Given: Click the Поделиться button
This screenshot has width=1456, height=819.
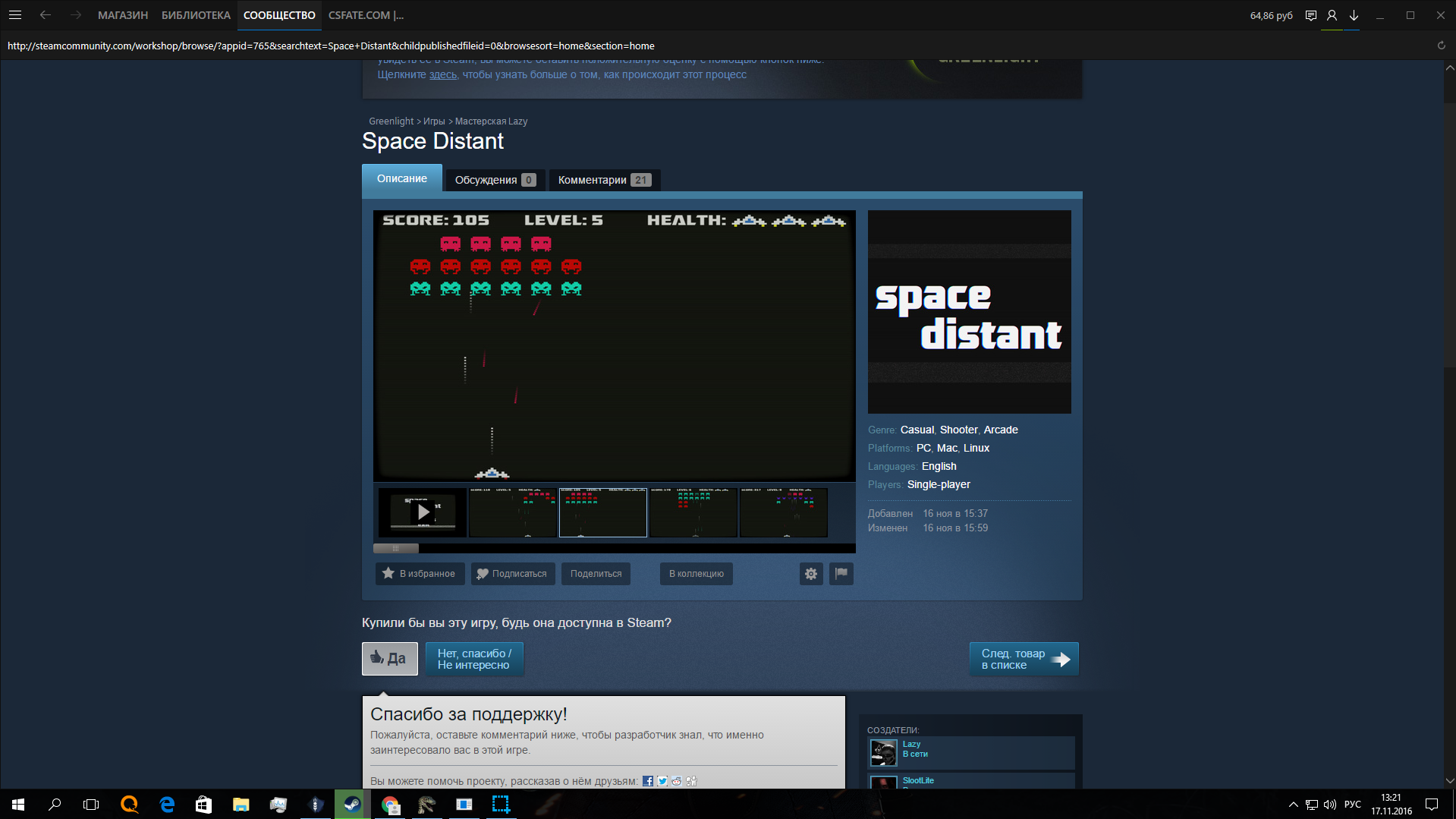Looking at the screenshot, I should [596, 574].
